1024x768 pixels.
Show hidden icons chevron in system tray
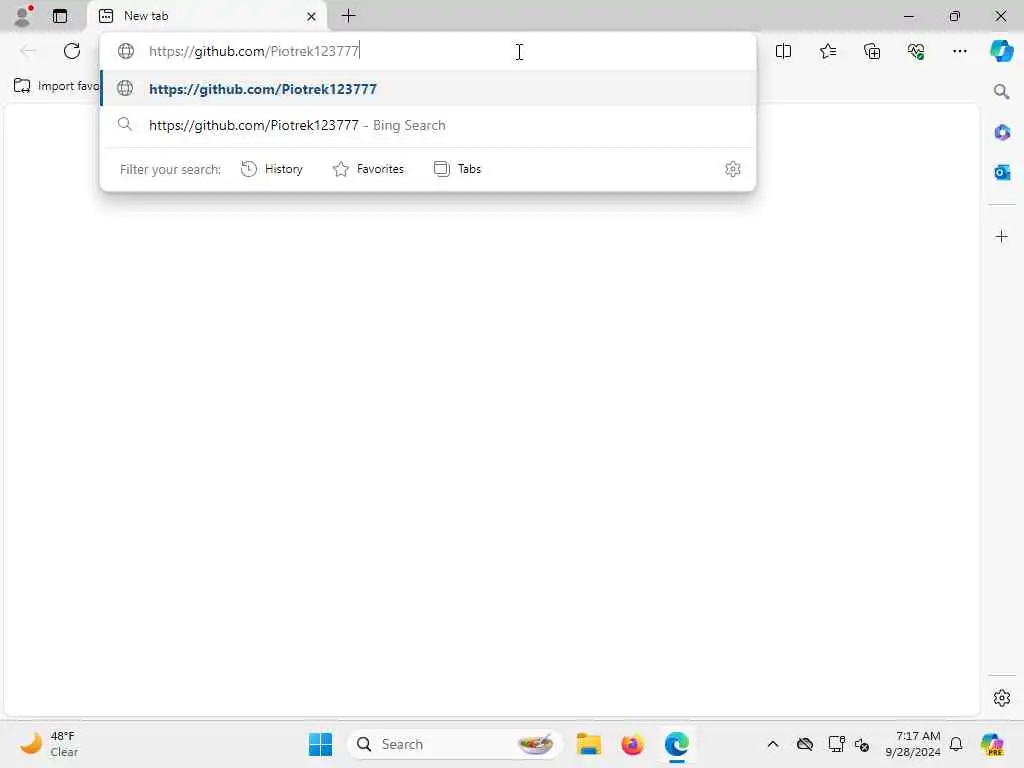773,744
